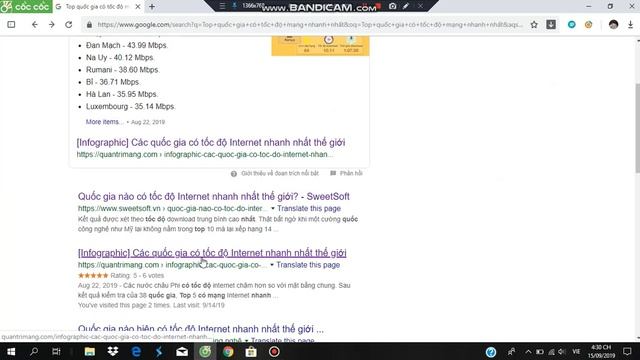Click the orange circular extension icon

click(x=588, y=24)
